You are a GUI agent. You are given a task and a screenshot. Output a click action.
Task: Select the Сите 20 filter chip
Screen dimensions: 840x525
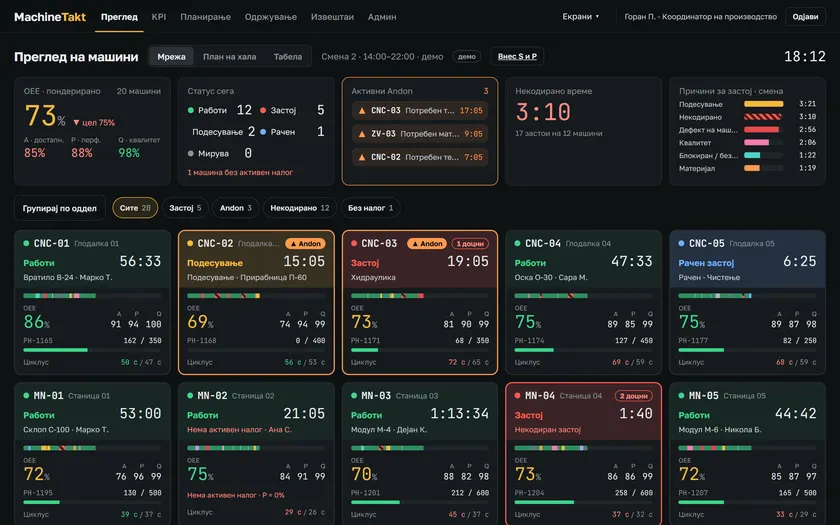click(135, 208)
